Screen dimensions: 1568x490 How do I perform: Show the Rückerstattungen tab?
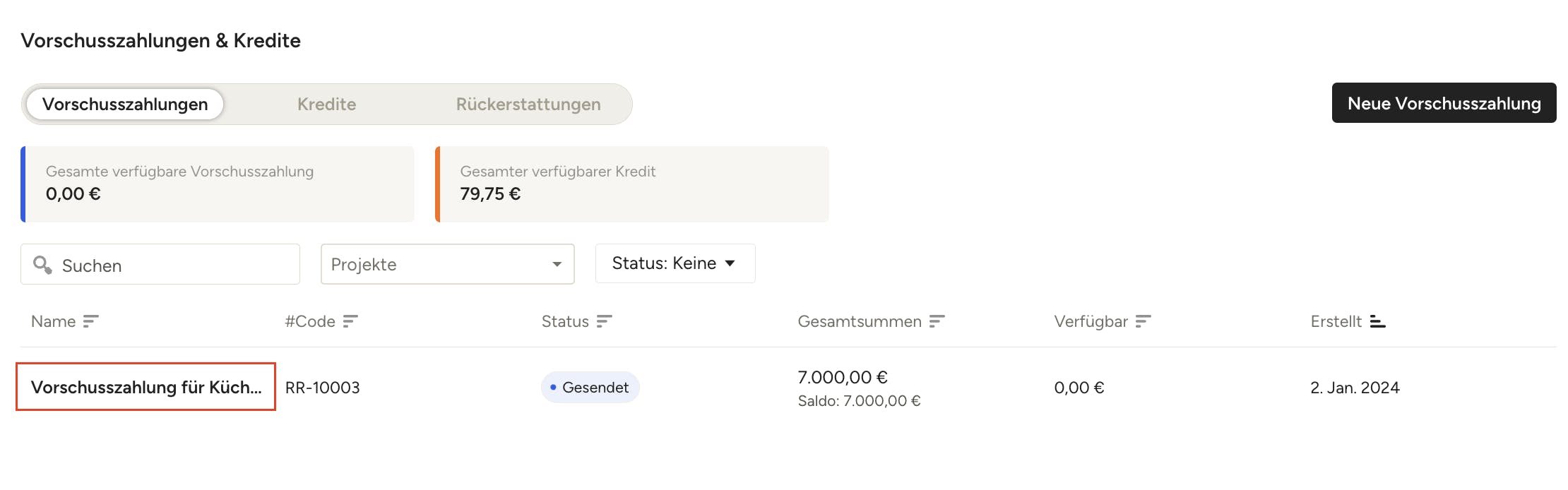click(x=528, y=104)
